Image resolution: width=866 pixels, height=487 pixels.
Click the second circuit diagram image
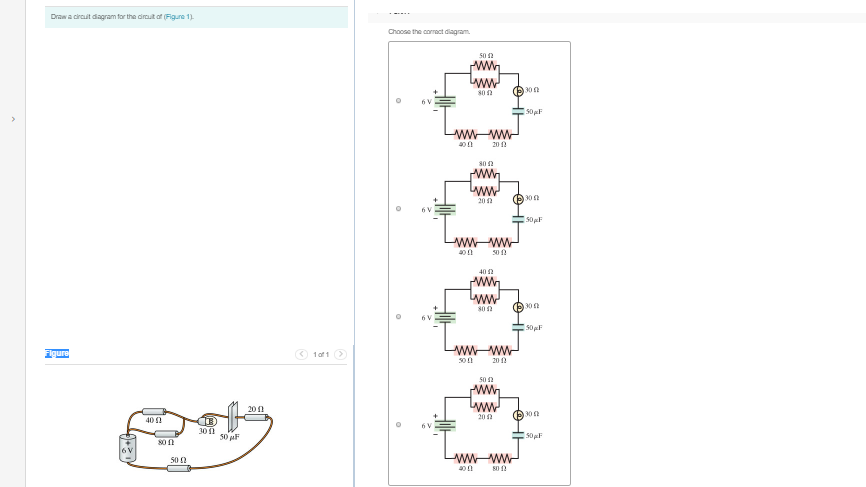[482, 209]
